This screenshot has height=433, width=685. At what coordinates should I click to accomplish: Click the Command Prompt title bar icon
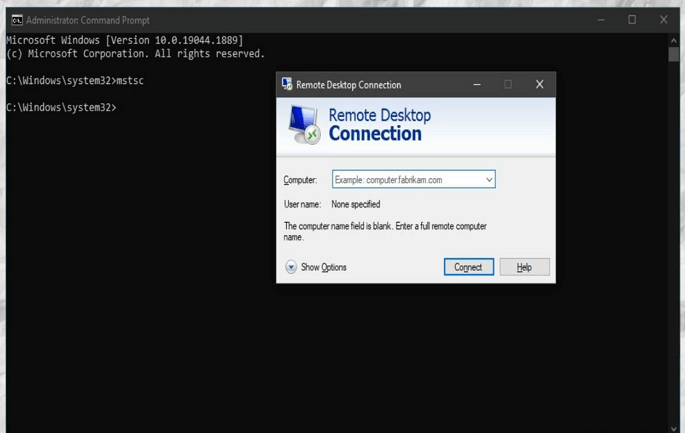(16, 20)
